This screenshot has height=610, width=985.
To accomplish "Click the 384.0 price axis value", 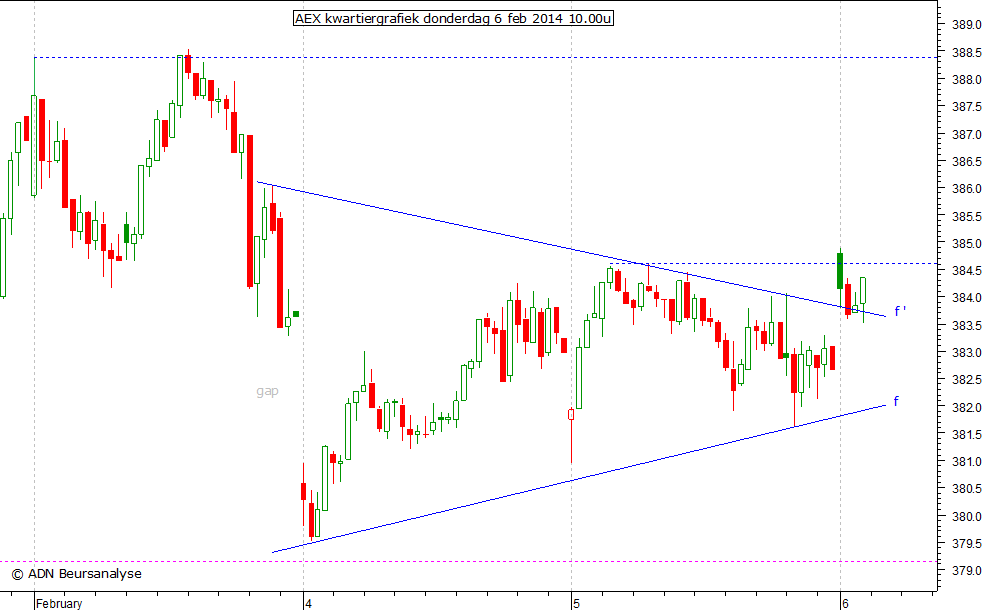I will 966,298.
